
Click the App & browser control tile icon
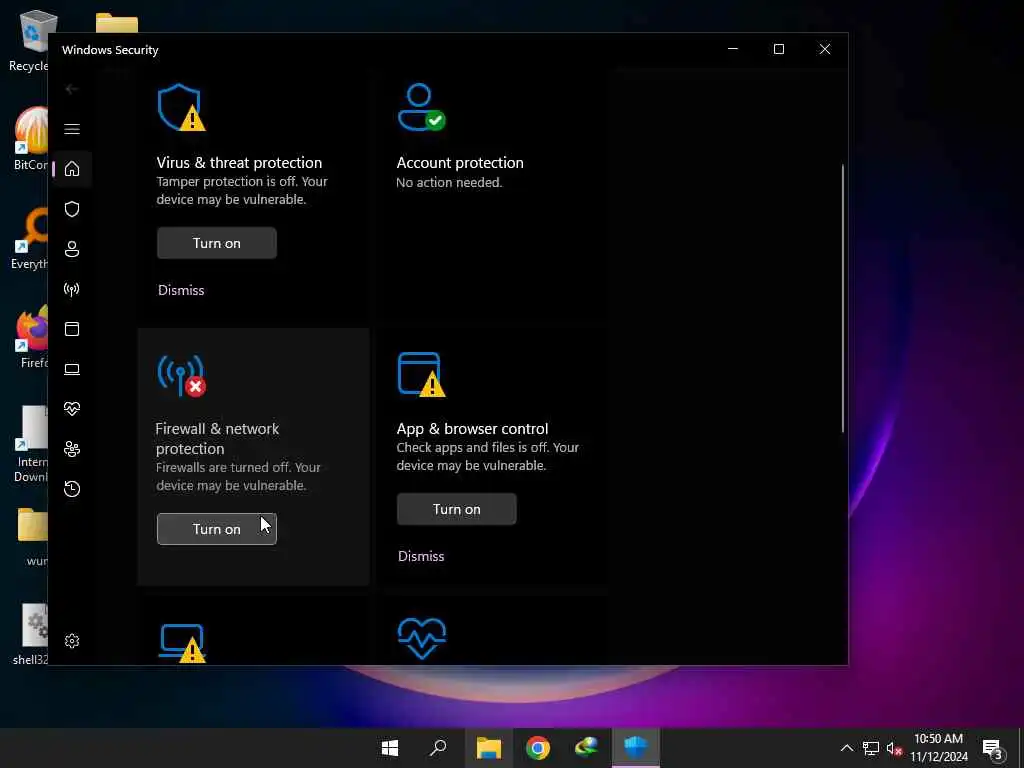tap(421, 374)
